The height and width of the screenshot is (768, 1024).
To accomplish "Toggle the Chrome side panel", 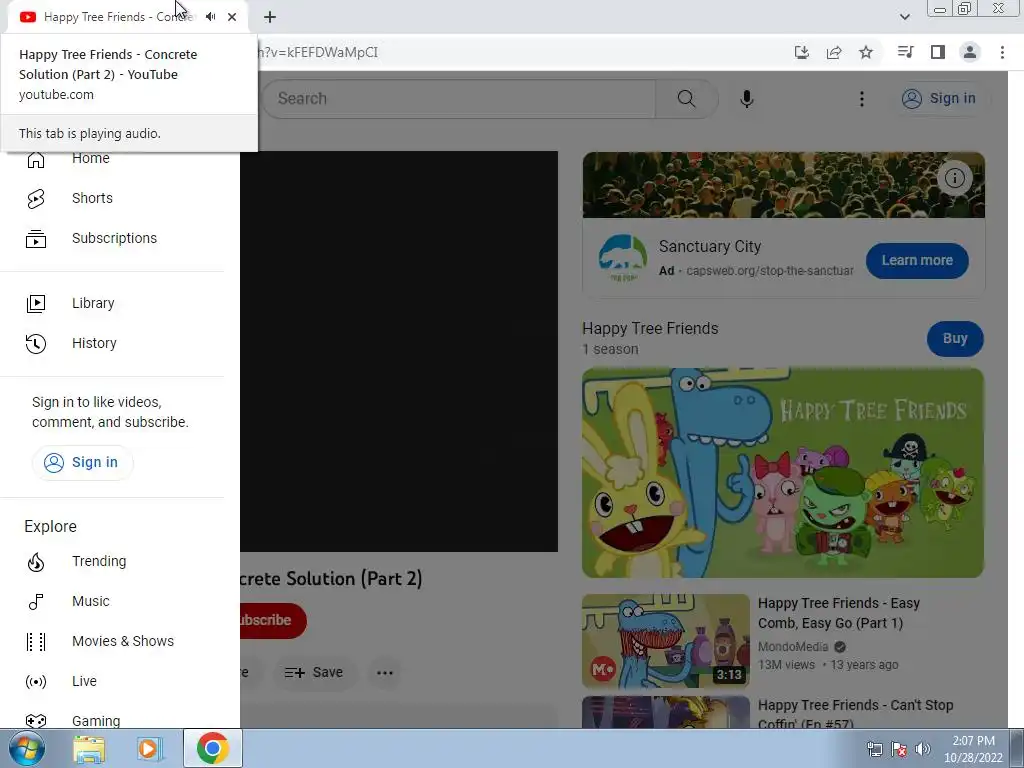I will (938, 52).
